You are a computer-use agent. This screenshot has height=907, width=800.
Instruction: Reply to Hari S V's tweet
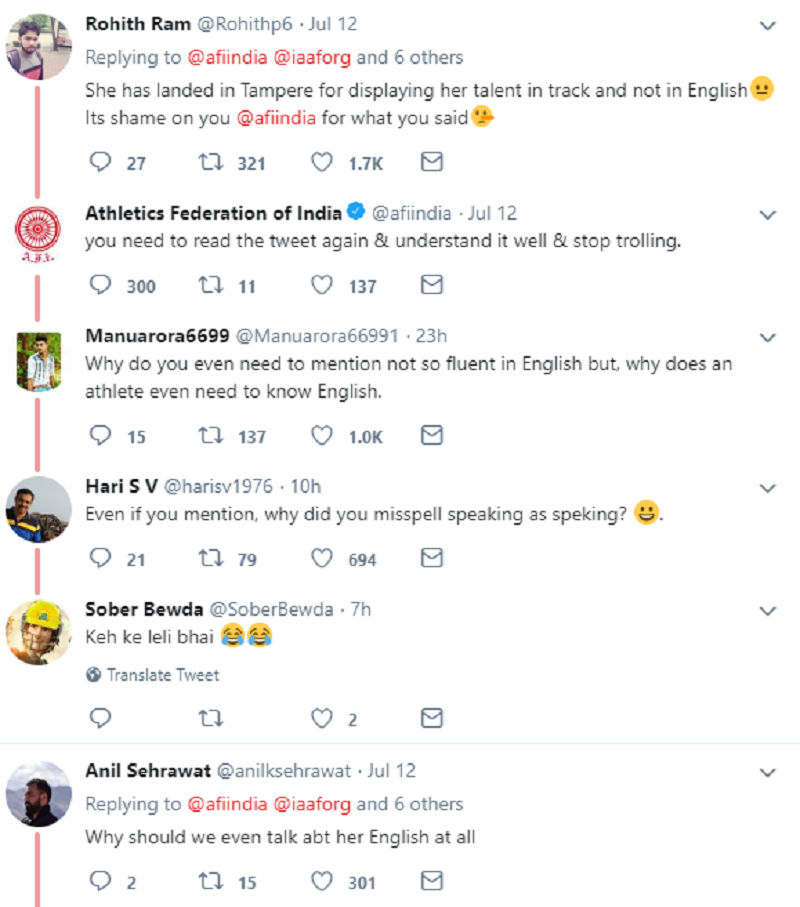[101, 559]
